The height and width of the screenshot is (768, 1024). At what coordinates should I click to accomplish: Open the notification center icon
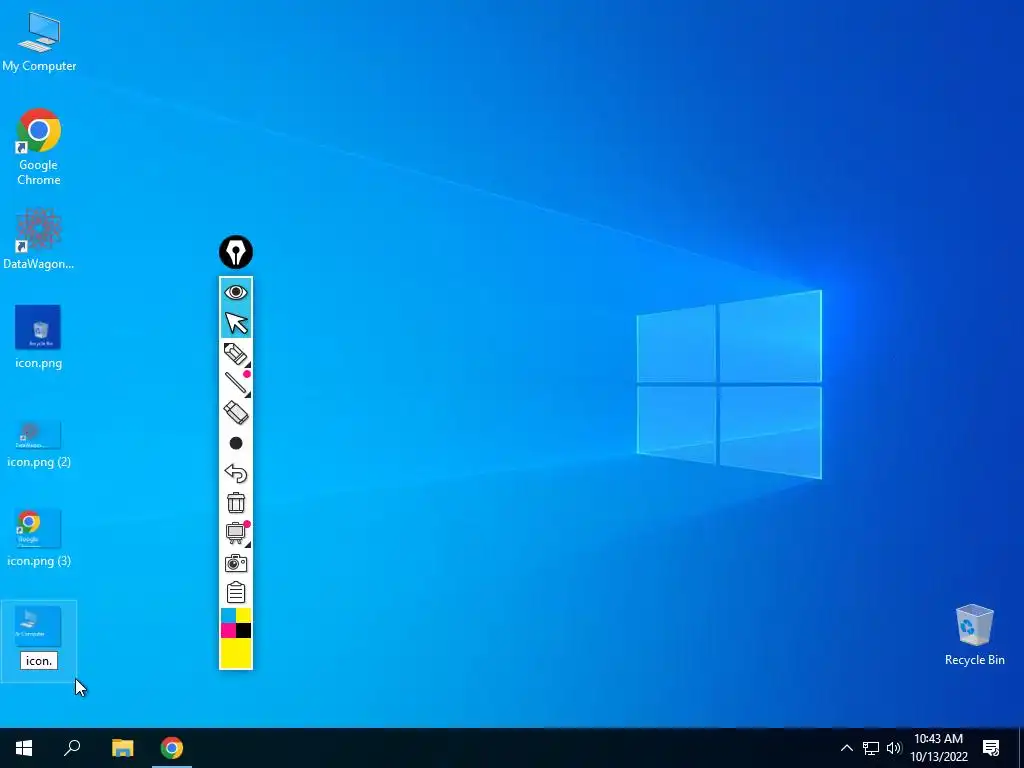991,748
